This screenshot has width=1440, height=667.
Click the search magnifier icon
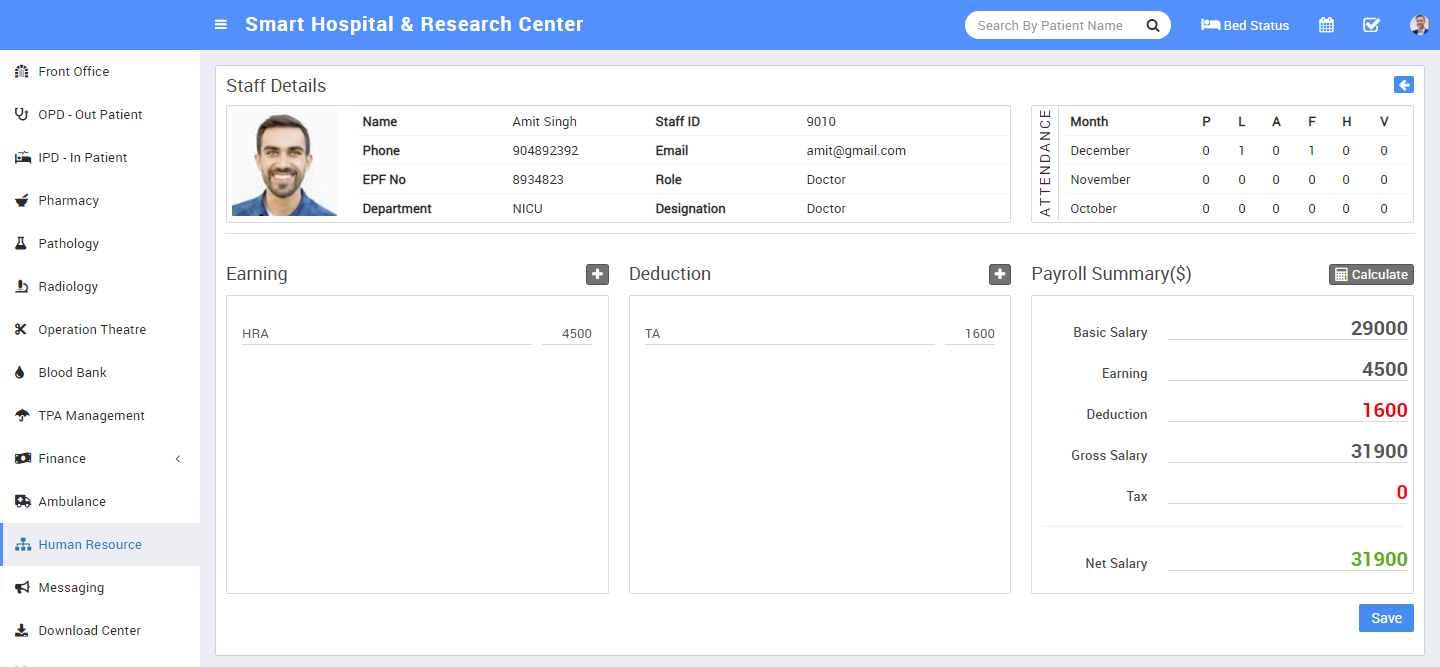point(1153,25)
